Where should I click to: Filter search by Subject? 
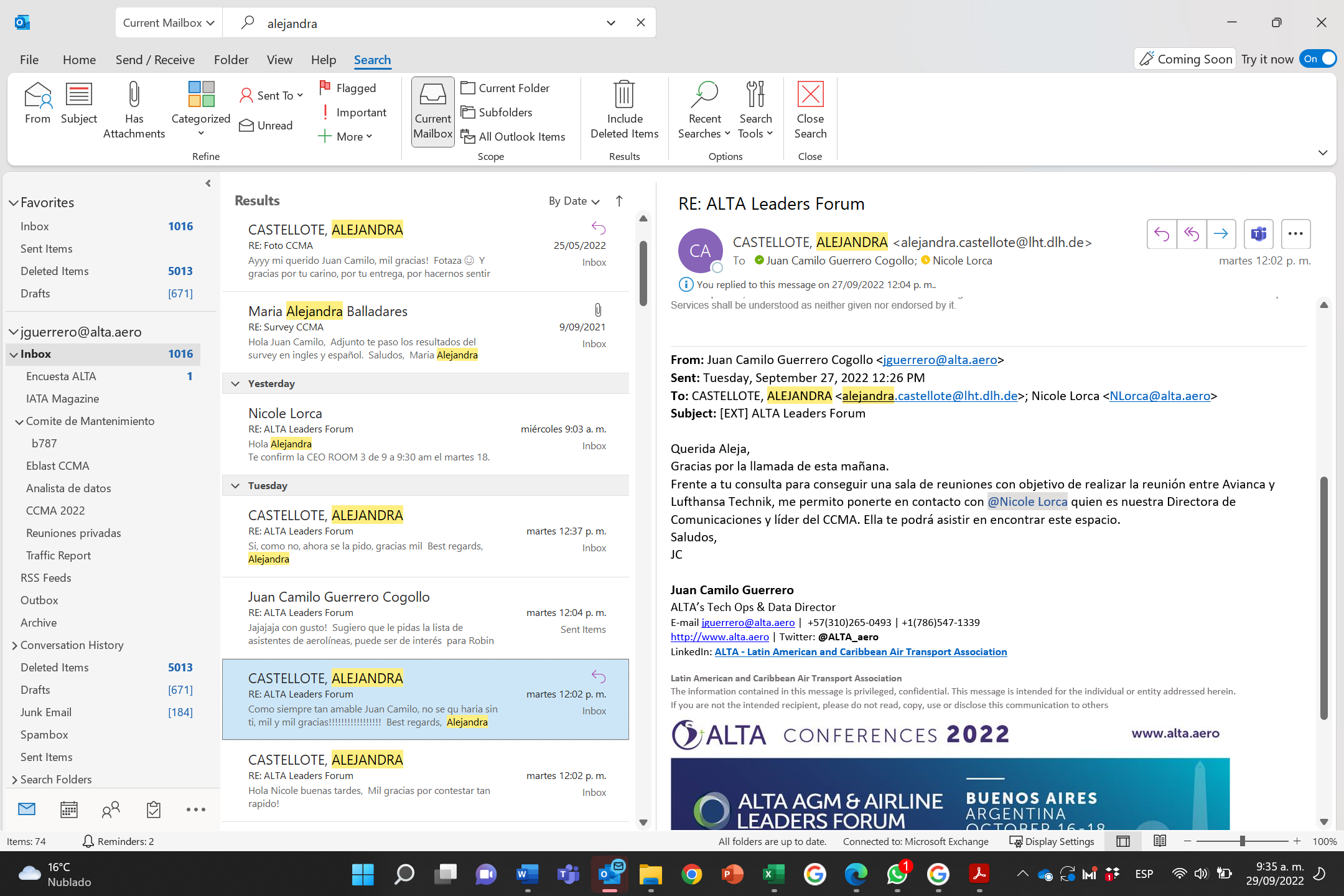78,104
